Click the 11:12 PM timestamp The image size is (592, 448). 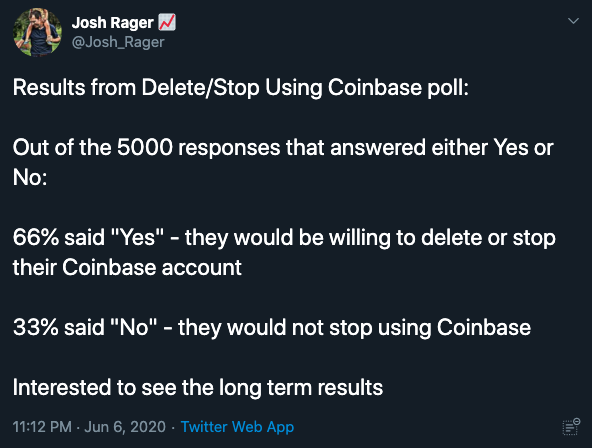42,427
